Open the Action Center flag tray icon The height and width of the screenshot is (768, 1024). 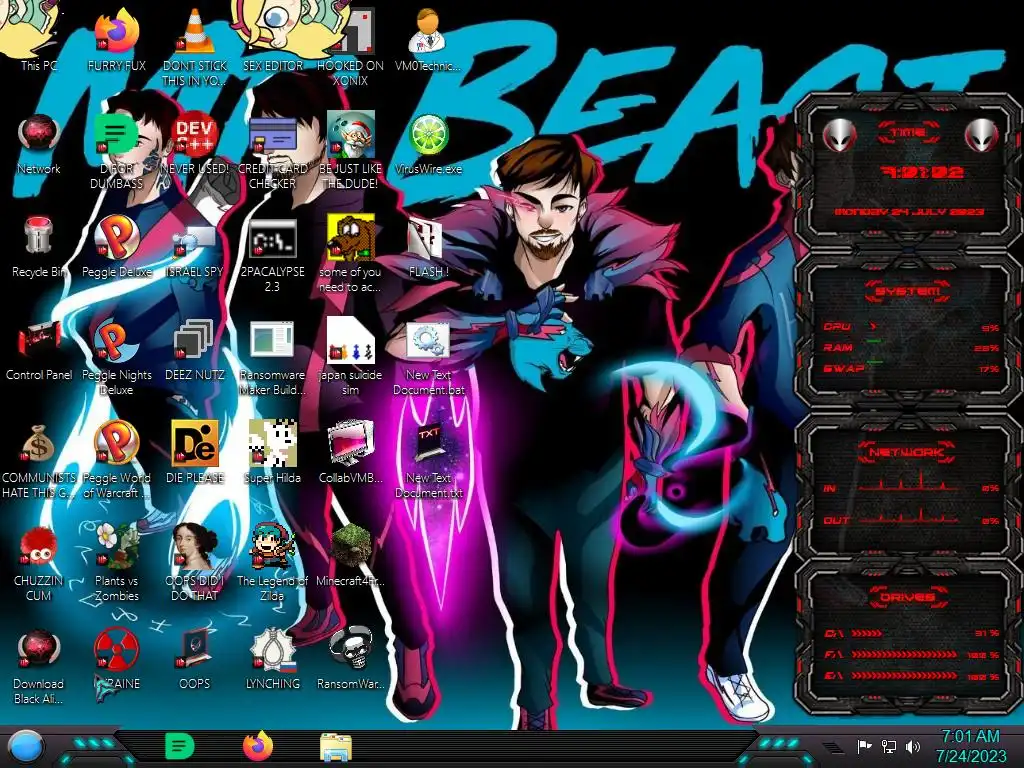pos(865,746)
